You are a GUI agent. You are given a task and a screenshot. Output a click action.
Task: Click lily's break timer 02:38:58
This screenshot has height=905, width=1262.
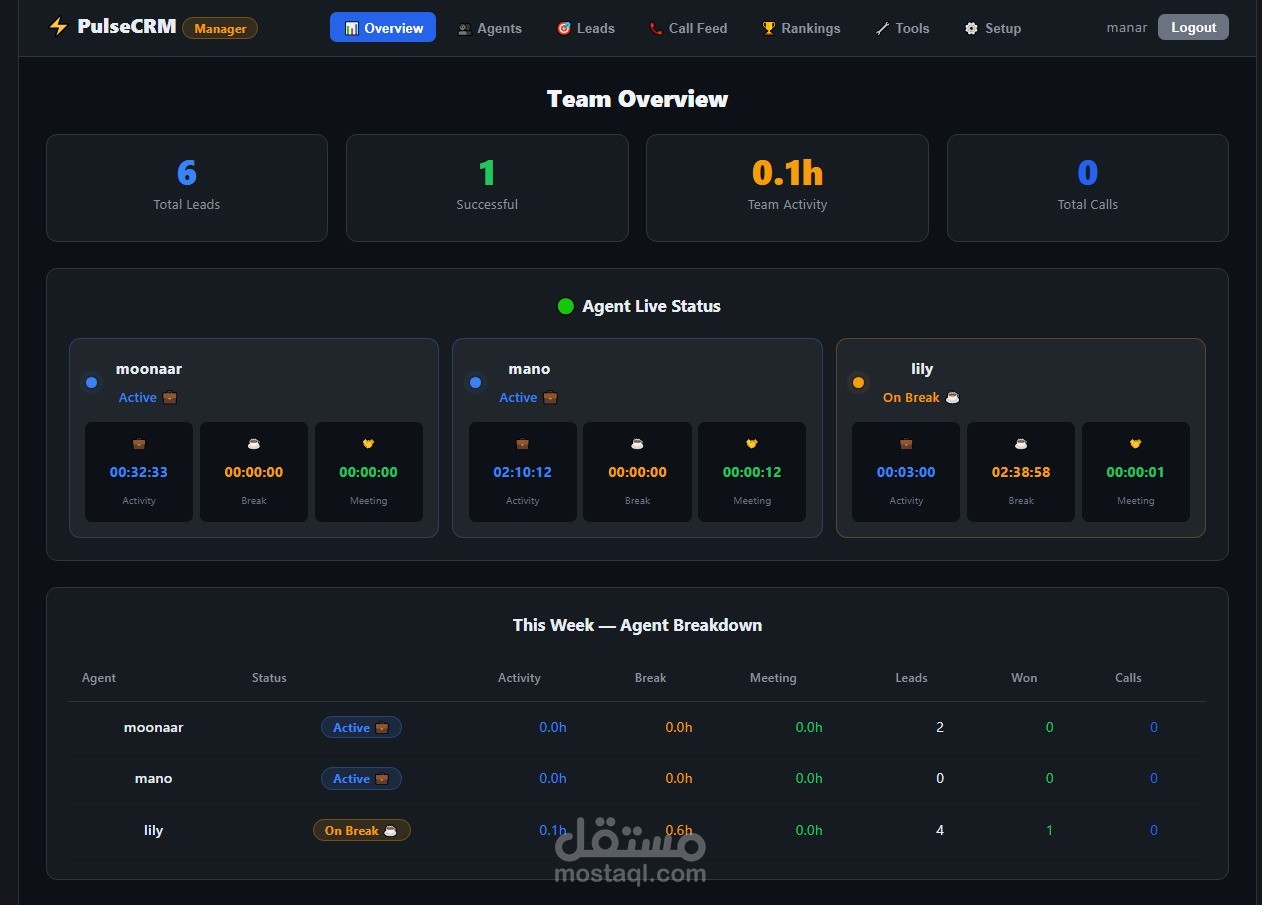(x=1021, y=472)
